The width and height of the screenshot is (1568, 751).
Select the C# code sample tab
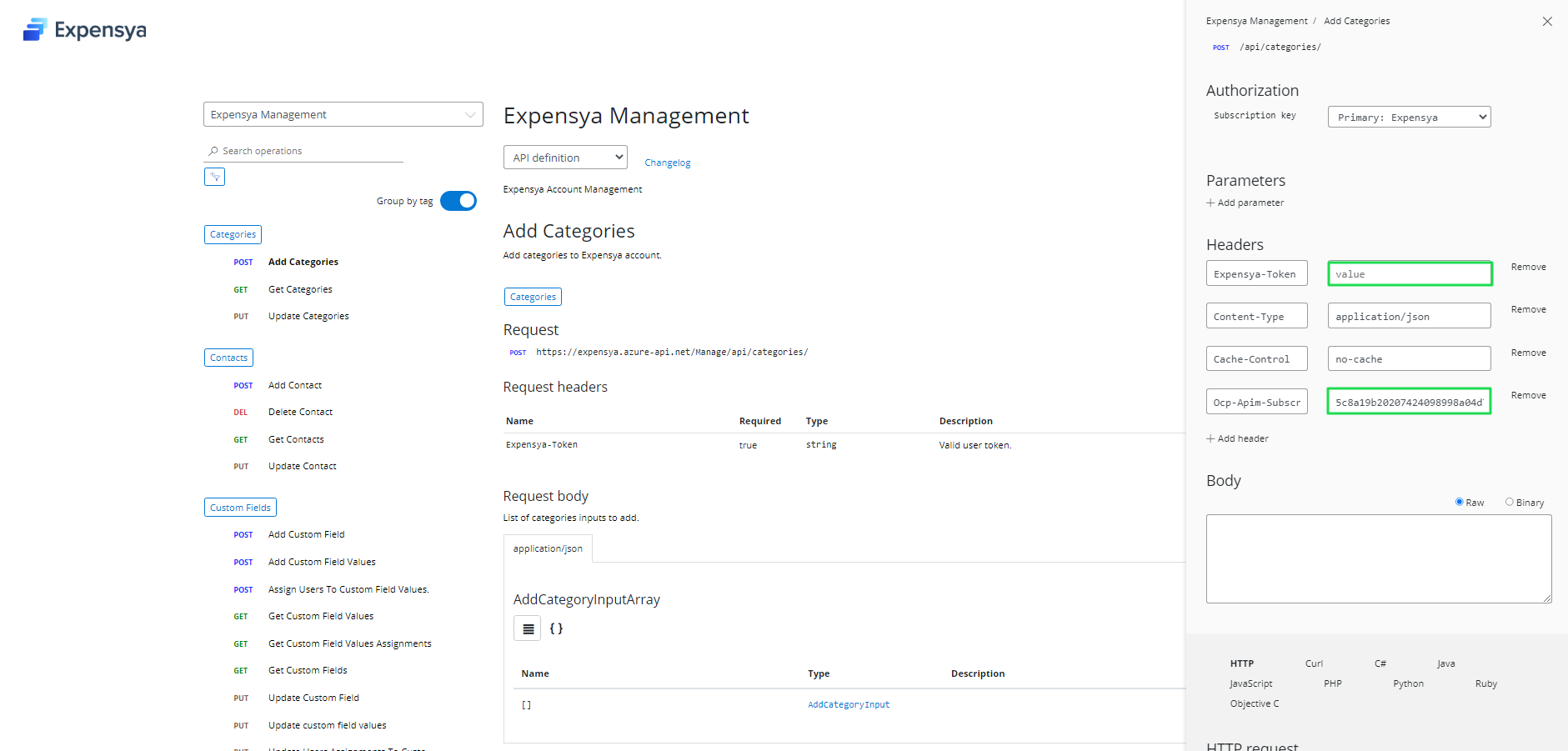(x=1380, y=663)
